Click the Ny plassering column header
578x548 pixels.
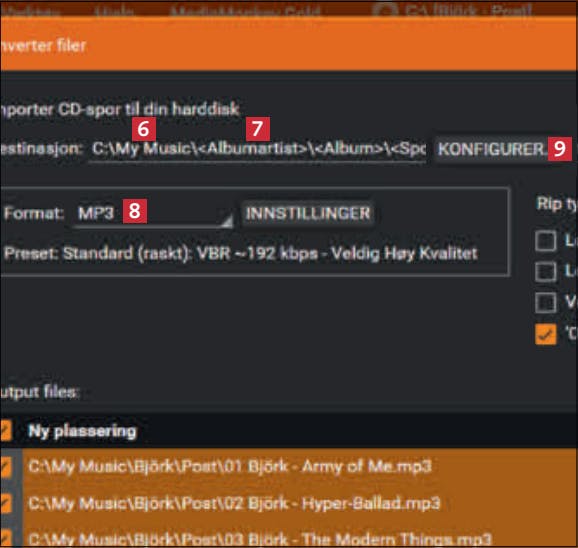82,431
